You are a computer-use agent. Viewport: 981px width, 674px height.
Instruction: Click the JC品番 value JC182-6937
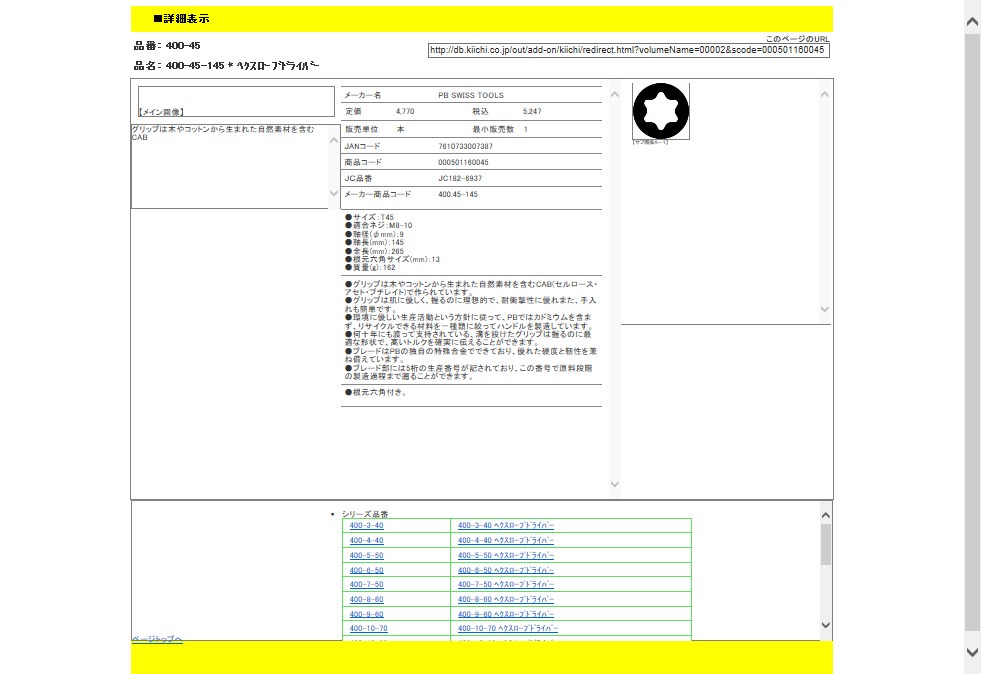(460, 178)
